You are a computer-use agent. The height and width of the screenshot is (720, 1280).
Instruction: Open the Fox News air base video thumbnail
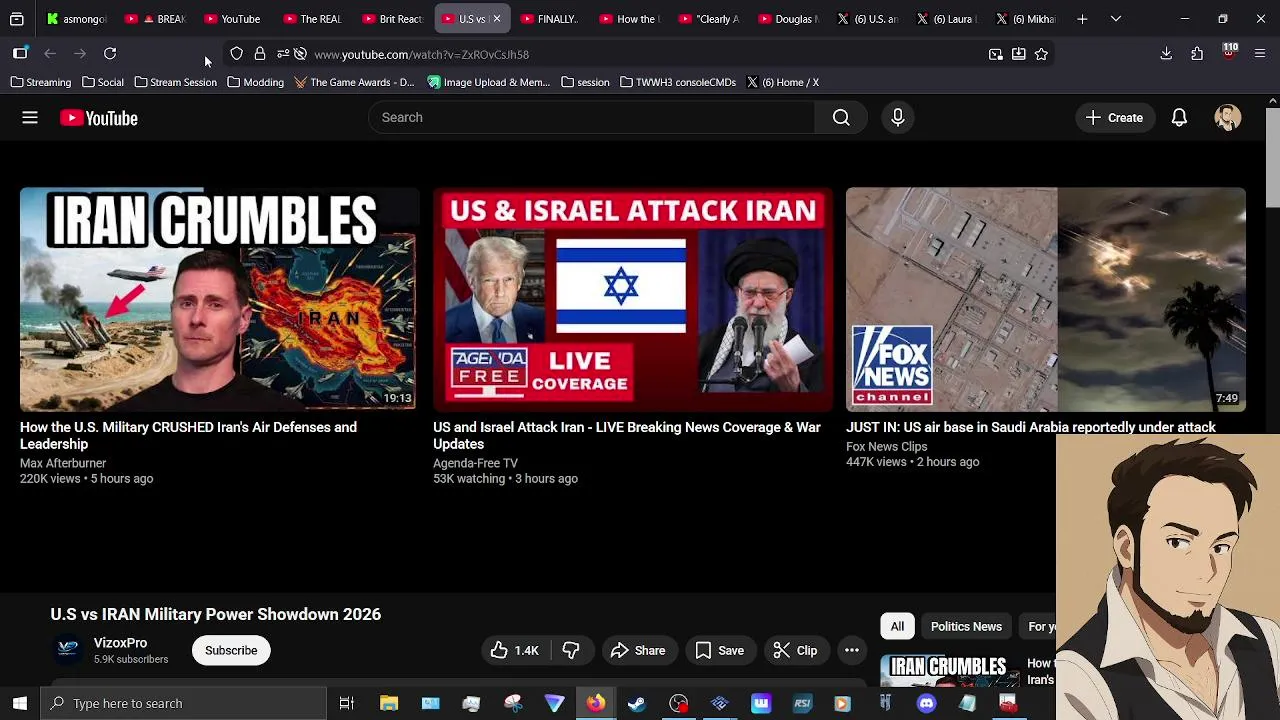click(x=1046, y=299)
